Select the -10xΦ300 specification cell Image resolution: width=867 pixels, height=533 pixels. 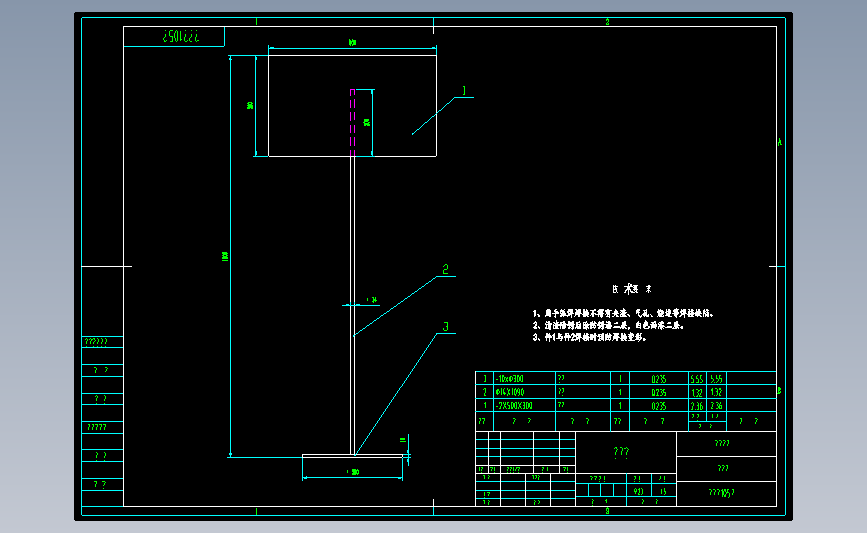pyautogui.click(x=524, y=379)
